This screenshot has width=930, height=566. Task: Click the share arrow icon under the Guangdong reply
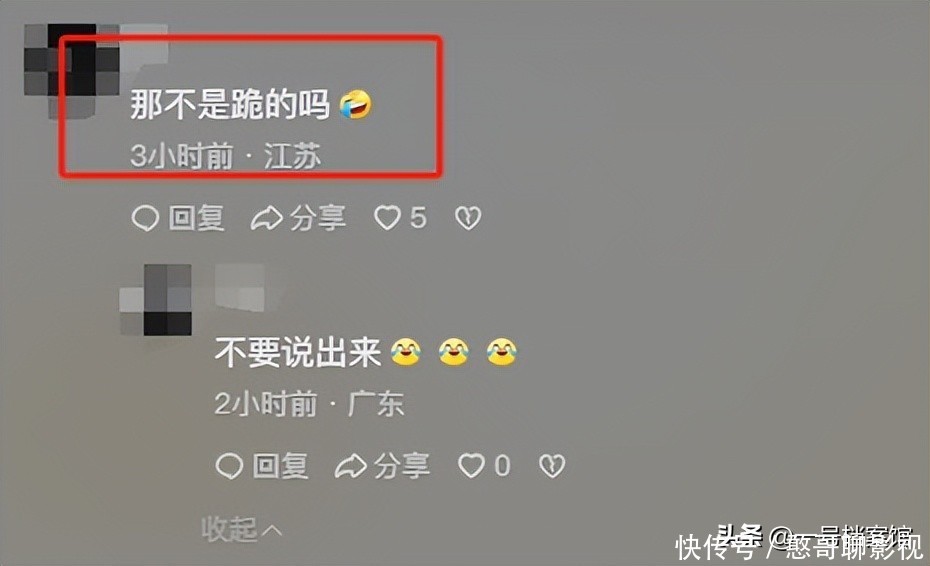point(351,466)
